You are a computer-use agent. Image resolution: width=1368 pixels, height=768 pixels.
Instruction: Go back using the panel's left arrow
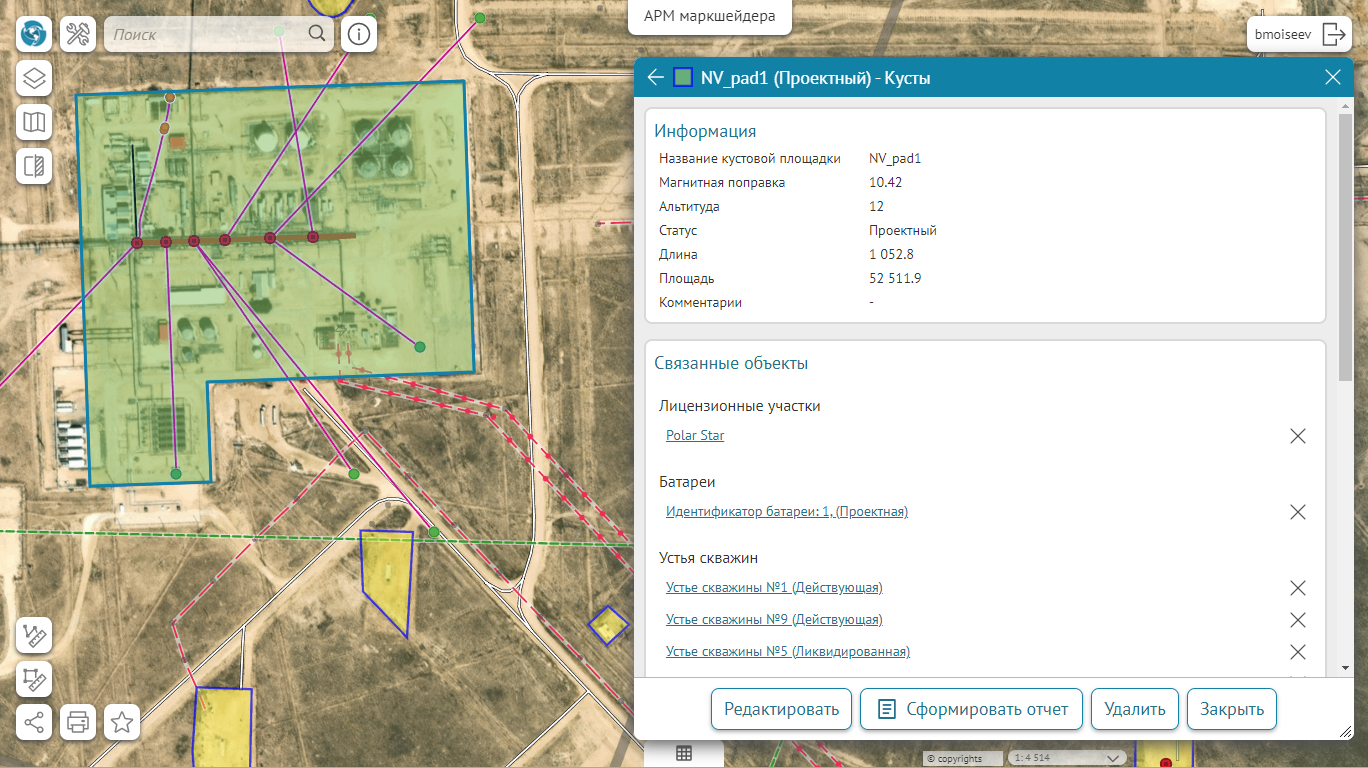[656, 78]
